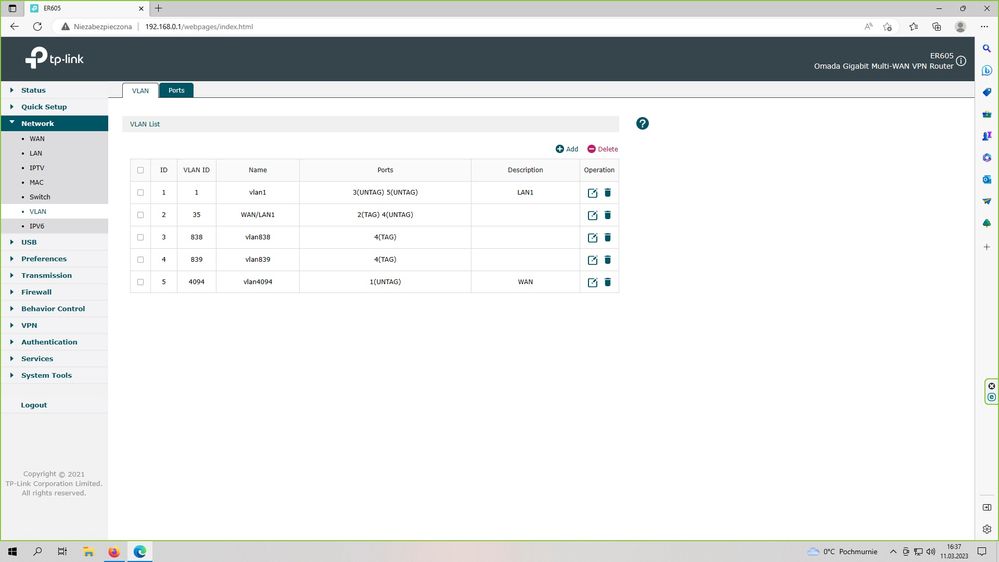Image resolution: width=999 pixels, height=562 pixels.
Task: Click the browser address bar URL
Action: 199,27
